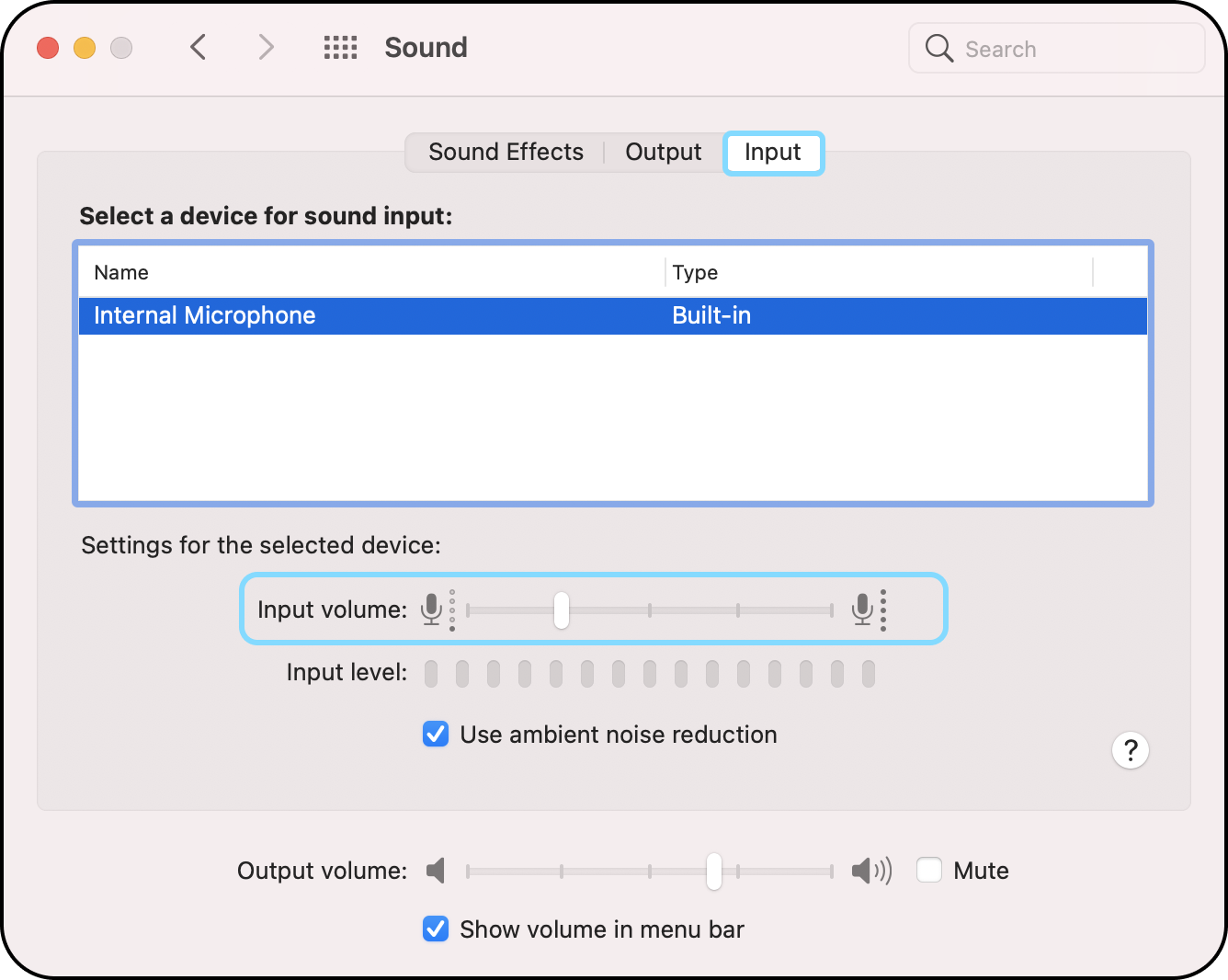Screen dimensions: 1228x980
Task: Click the back navigation arrow
Action: tap(198, 47)
